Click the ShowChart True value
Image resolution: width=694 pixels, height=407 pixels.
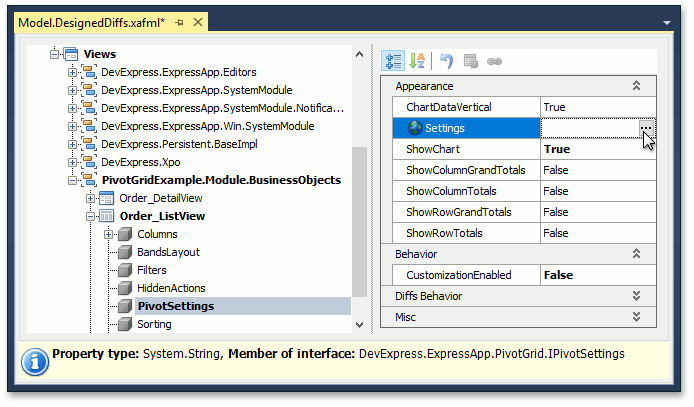[x=598, y=149]
